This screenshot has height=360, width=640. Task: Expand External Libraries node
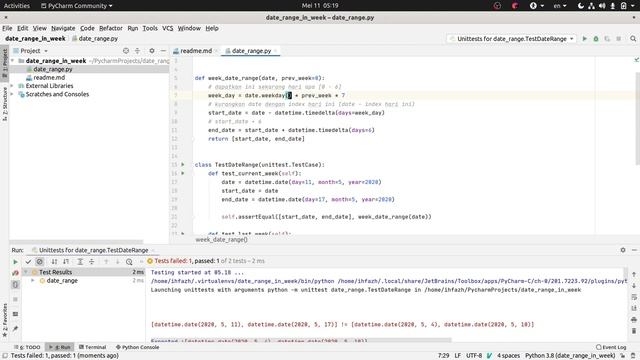(x=12, y=86)
